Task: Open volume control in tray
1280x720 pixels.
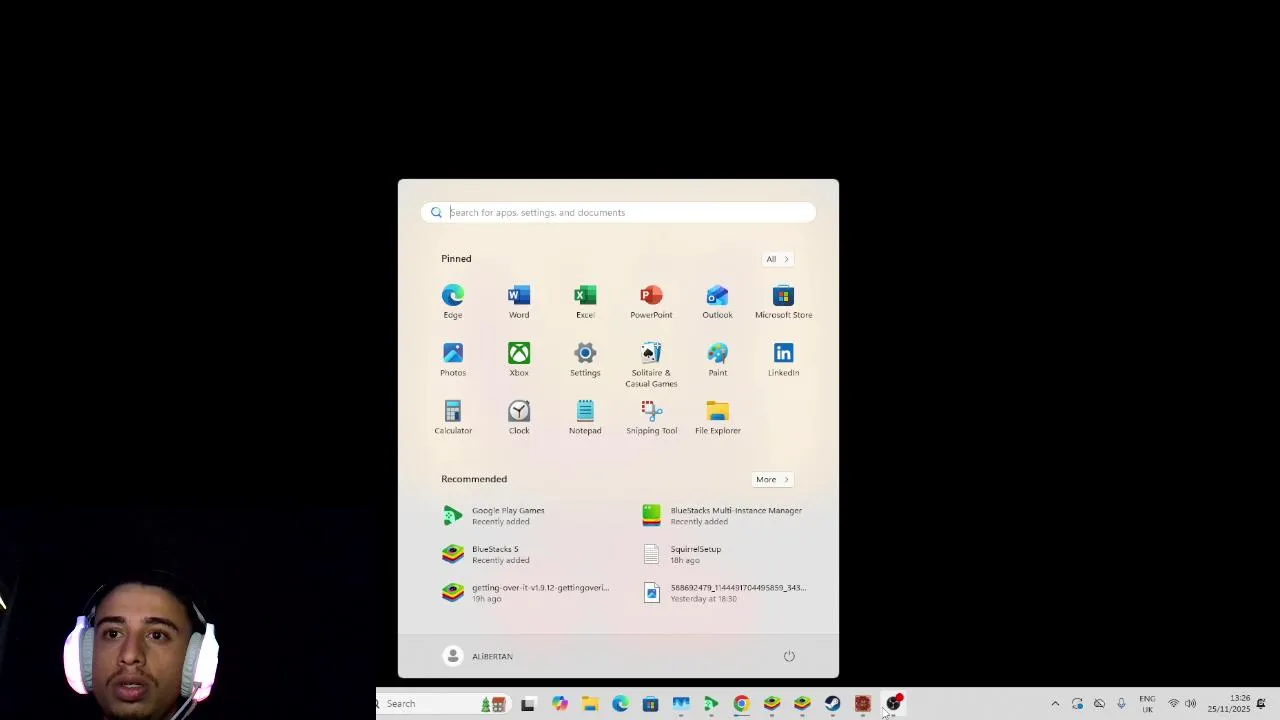Action: pyautogui.click(x=1190, y=704)
